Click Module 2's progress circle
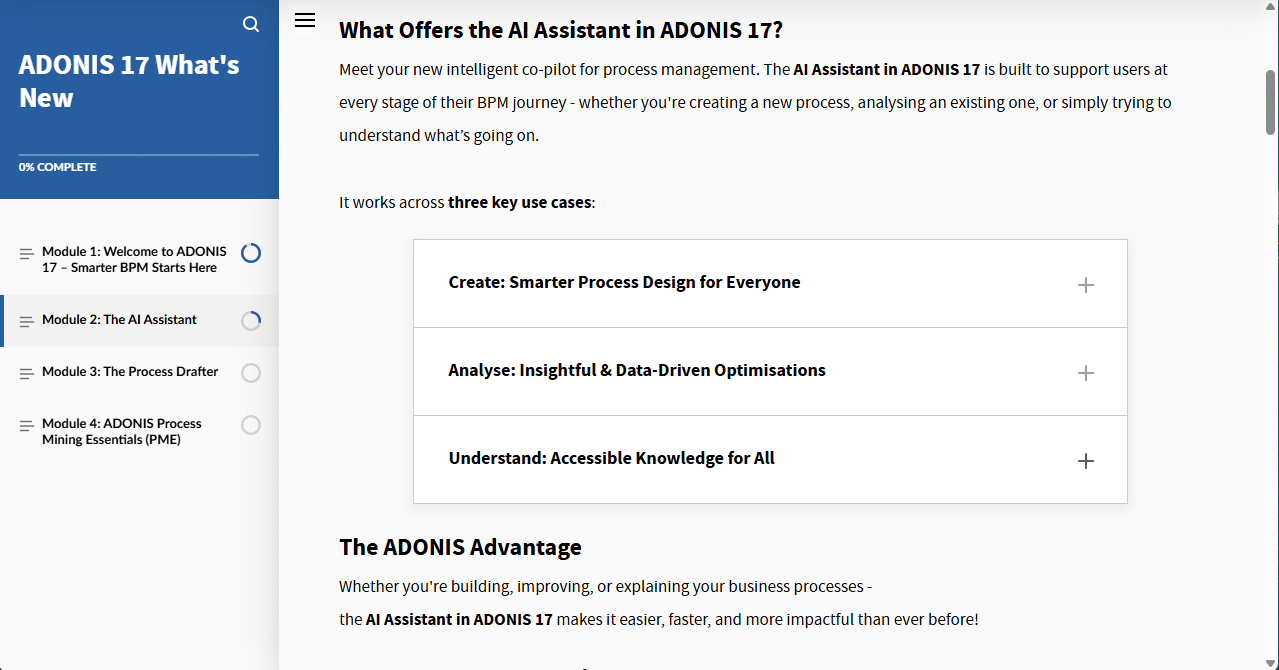Screen dimensions: 1279x670 [251, 321]
